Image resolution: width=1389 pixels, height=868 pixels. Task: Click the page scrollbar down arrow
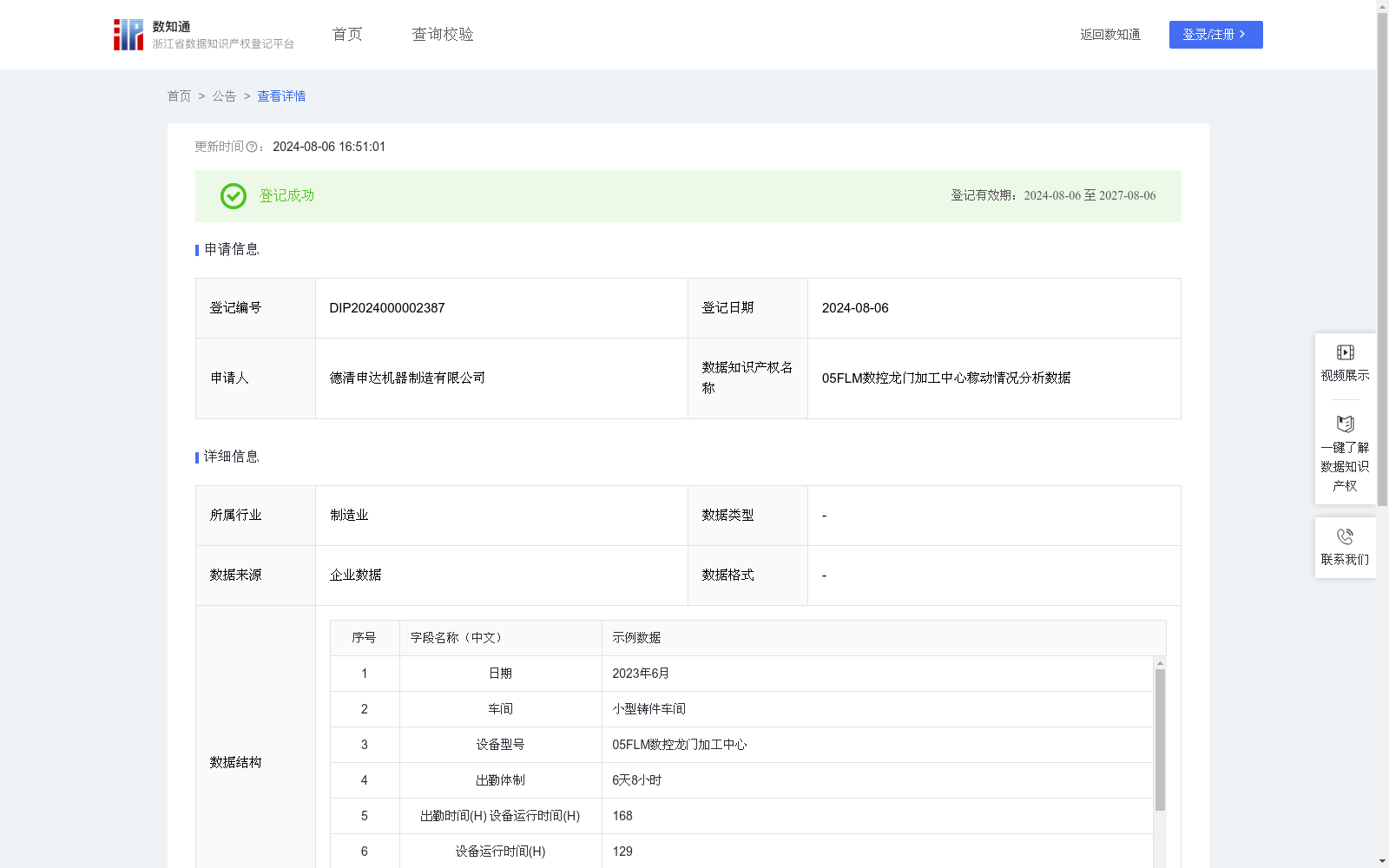(1382, 861)
